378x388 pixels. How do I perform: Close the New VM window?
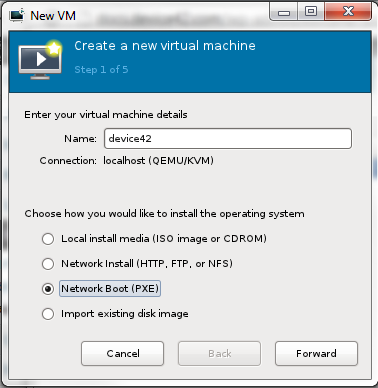pyautogui.click(x=348, y=12)
